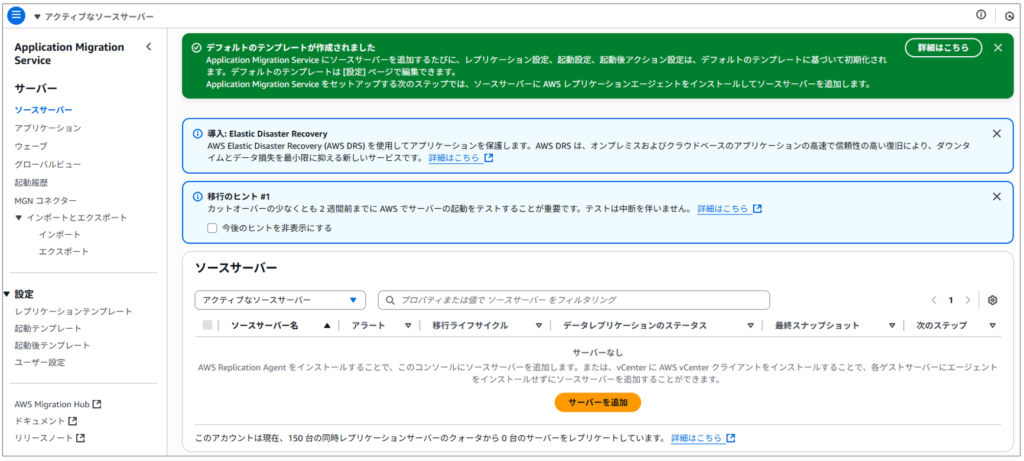Open 起動後テンプレート settings
The height and width of the screenshot is (461, 1024).
tap(52, 345)
